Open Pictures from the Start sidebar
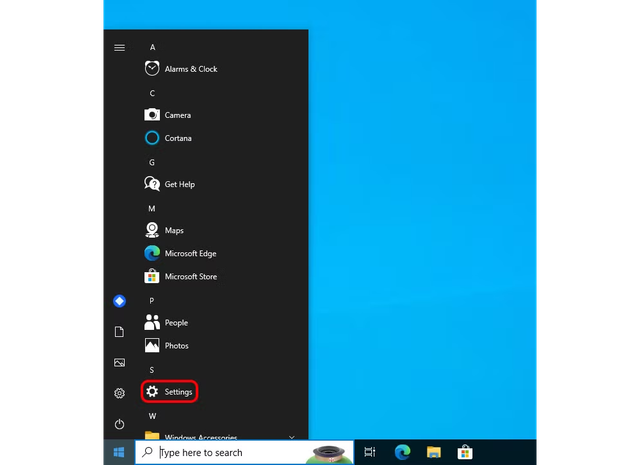 120,363
